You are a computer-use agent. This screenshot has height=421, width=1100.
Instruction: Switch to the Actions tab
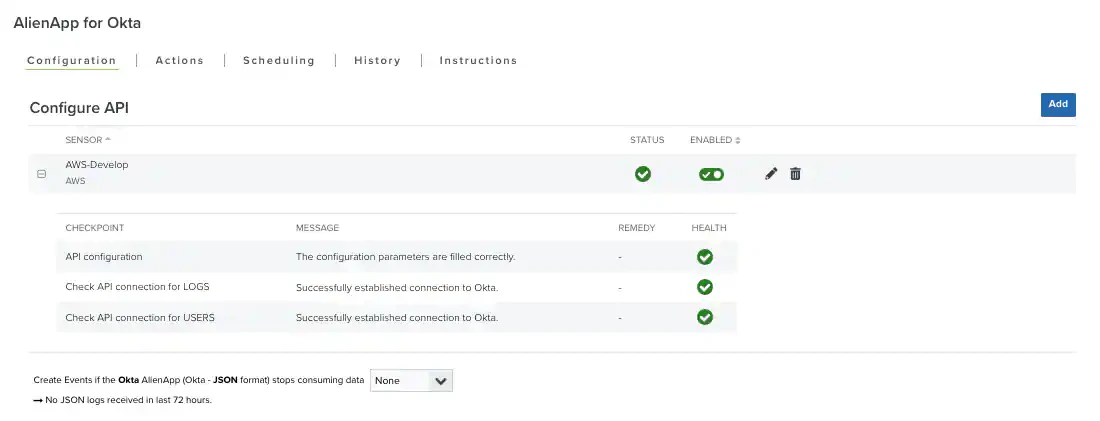180,61
